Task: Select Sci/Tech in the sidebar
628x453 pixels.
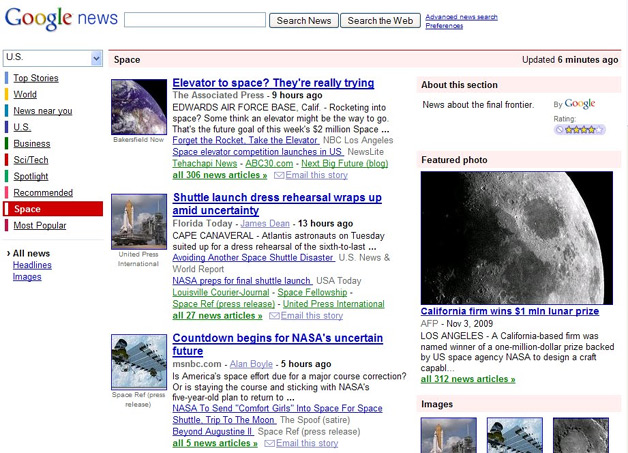Action: (x=31, y=160)
